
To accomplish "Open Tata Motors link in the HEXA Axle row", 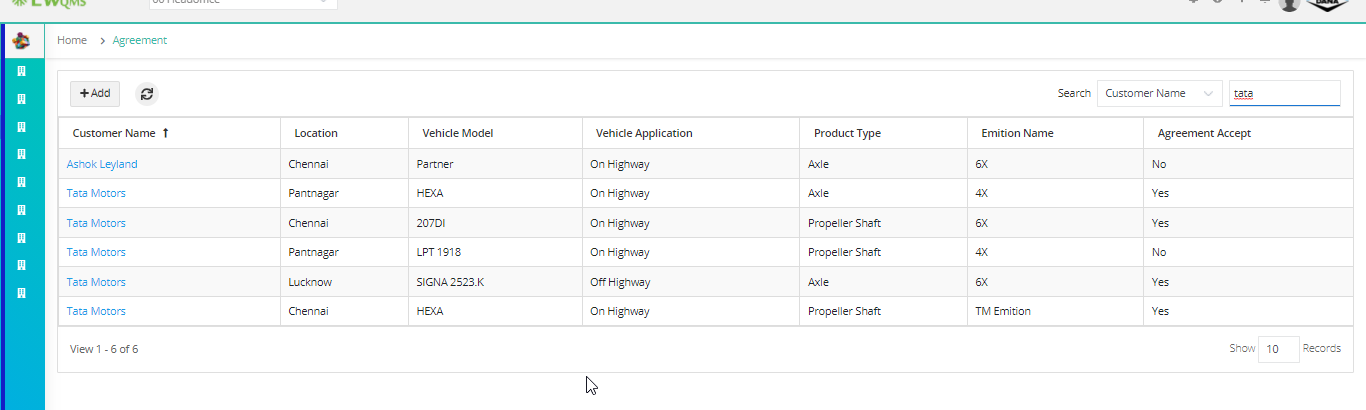I will click(x=96, y=193).
